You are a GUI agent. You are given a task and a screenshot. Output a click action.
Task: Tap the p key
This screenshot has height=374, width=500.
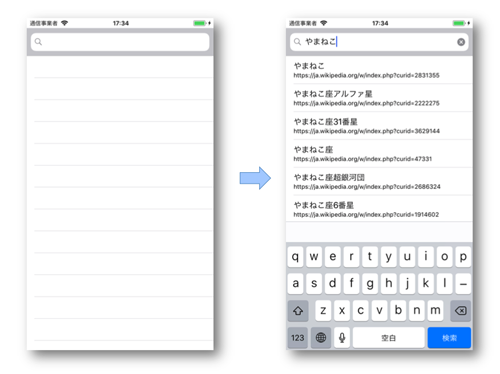(463, 257)
